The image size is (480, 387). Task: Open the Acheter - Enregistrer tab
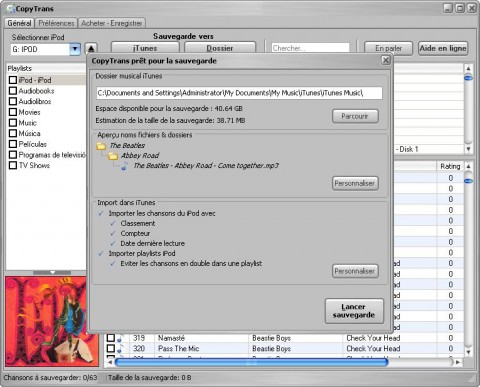coord(112,23)
